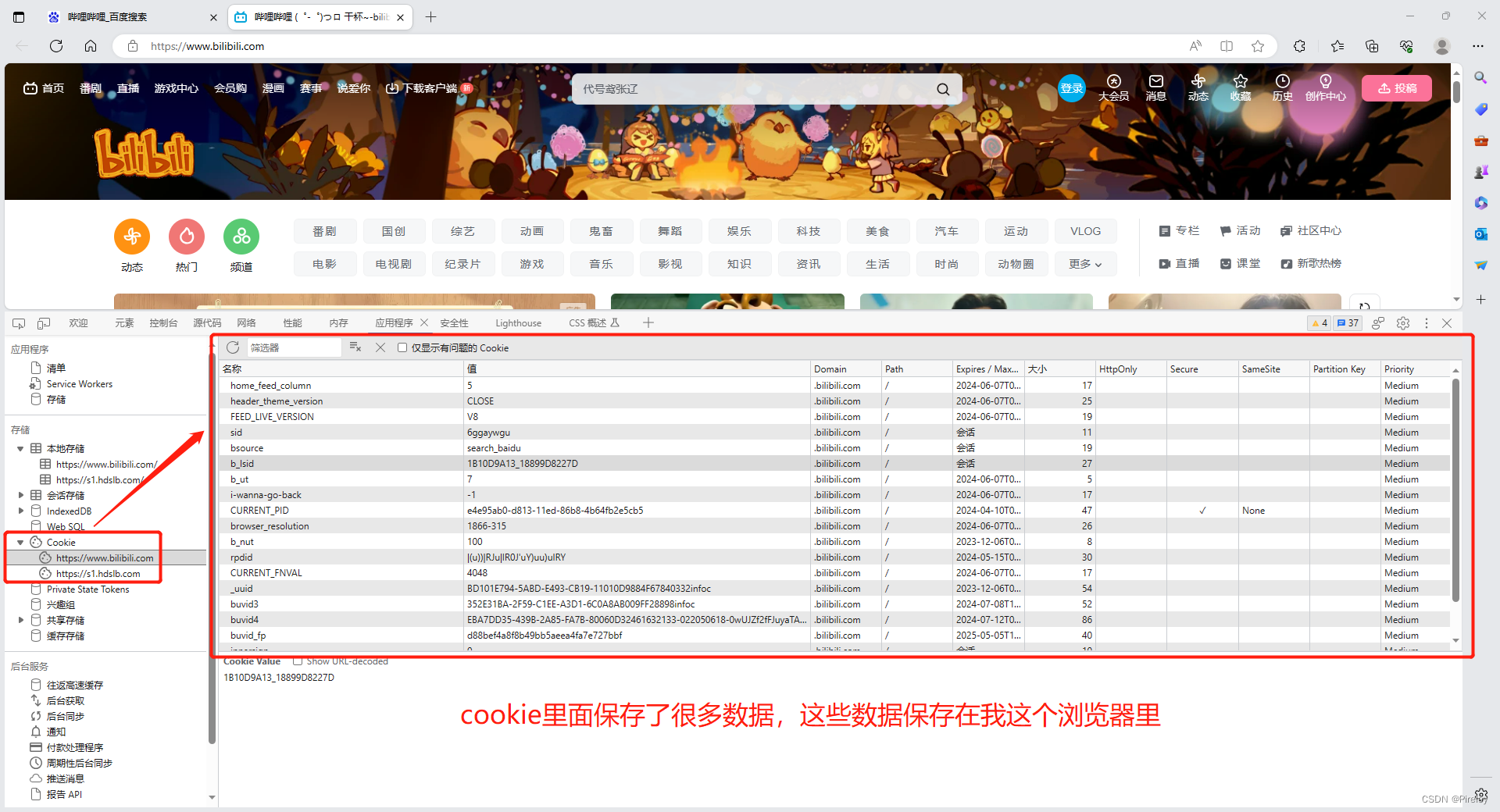Click the cookie 筛选器 filter input
Viewport: 1500px width, 812px height.
[x=294, y=347]
